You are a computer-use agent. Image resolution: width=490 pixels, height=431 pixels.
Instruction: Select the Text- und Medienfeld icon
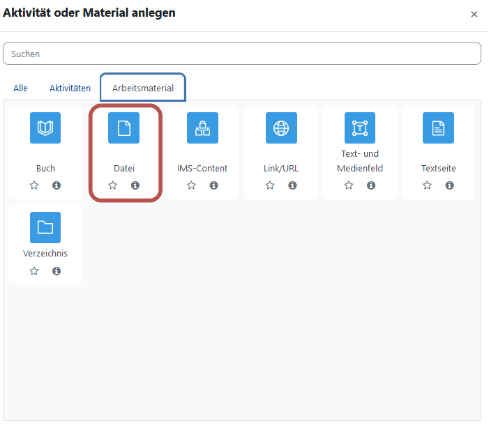point(360,128)
